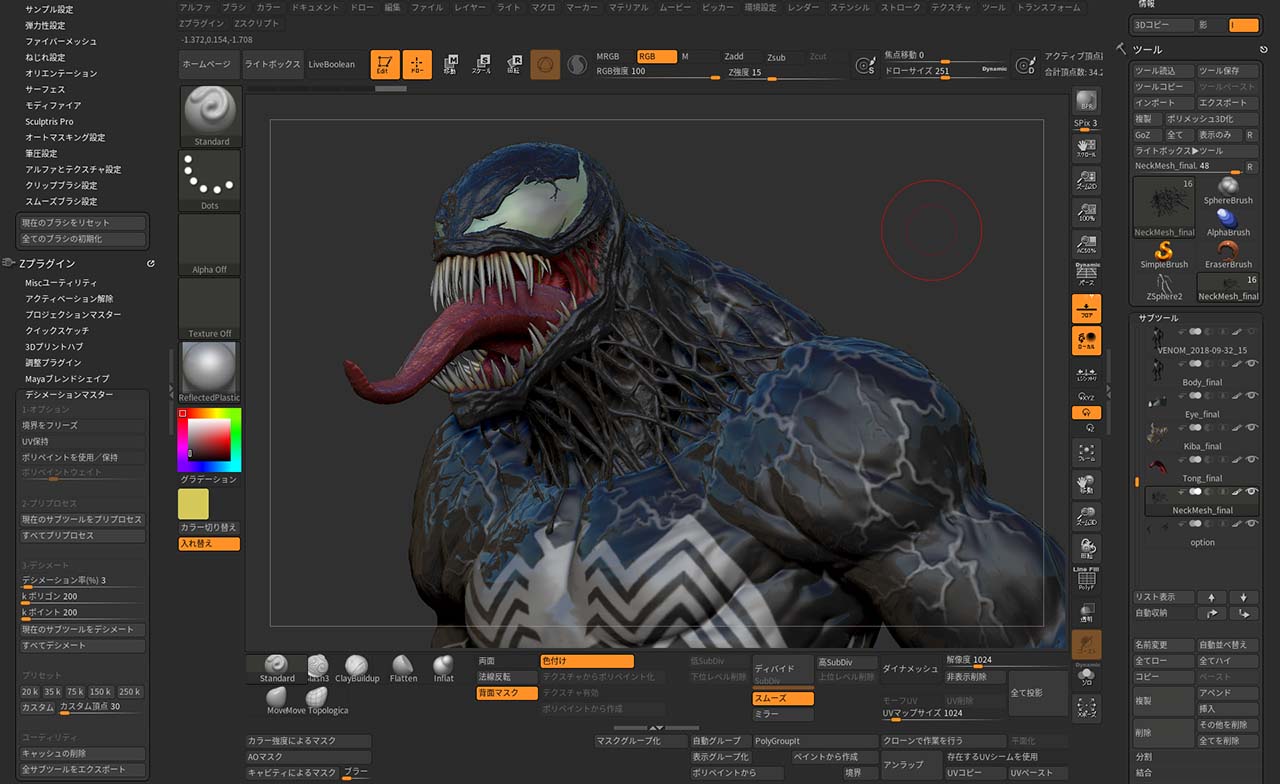1280x784 pixels.
Task: Select the SimpleBrush tool
Action: coord(1164,255)
